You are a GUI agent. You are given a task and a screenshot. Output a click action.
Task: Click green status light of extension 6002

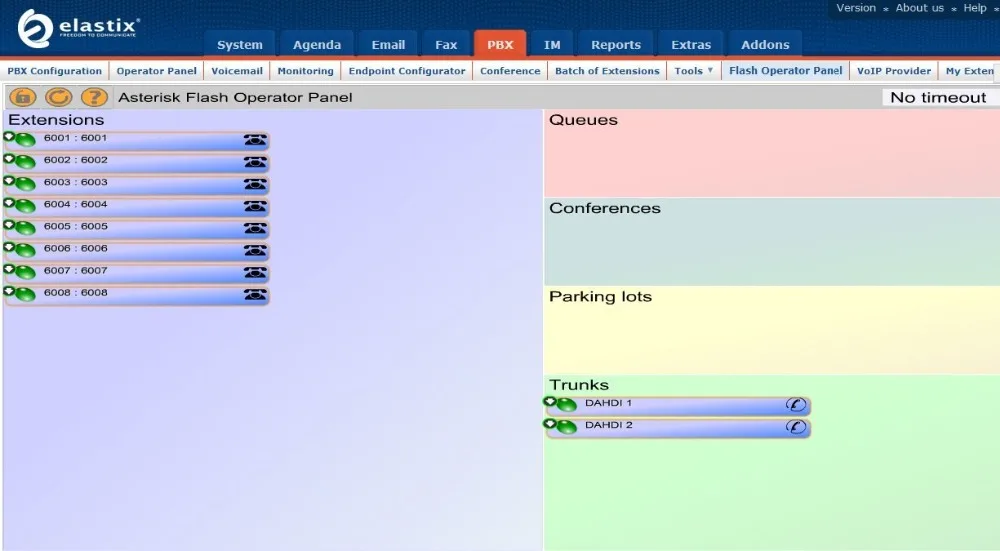(26, 162)
